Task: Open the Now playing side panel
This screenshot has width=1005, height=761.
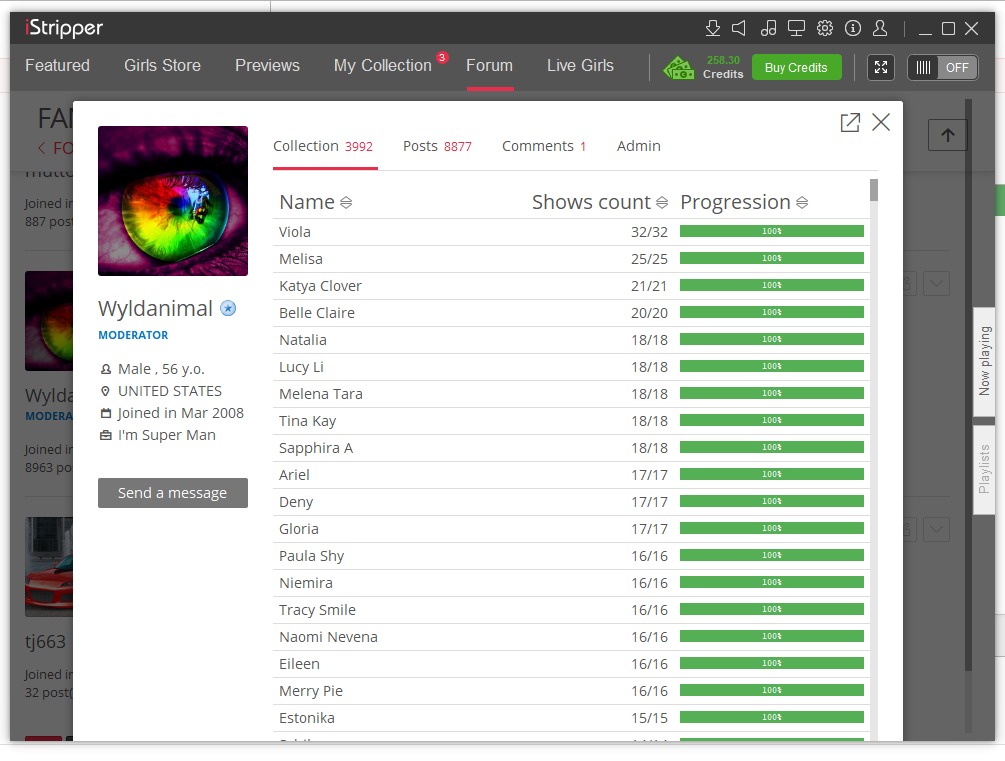Action: (984, 362)
